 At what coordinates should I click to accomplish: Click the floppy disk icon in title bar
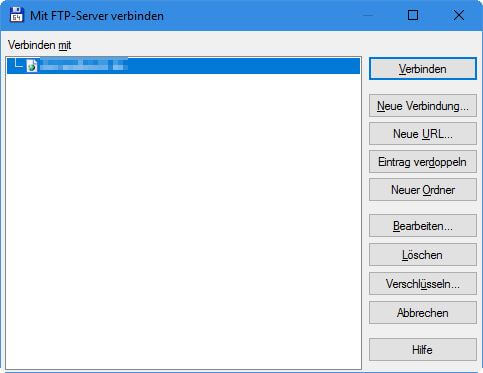click(x=16, y=15)
